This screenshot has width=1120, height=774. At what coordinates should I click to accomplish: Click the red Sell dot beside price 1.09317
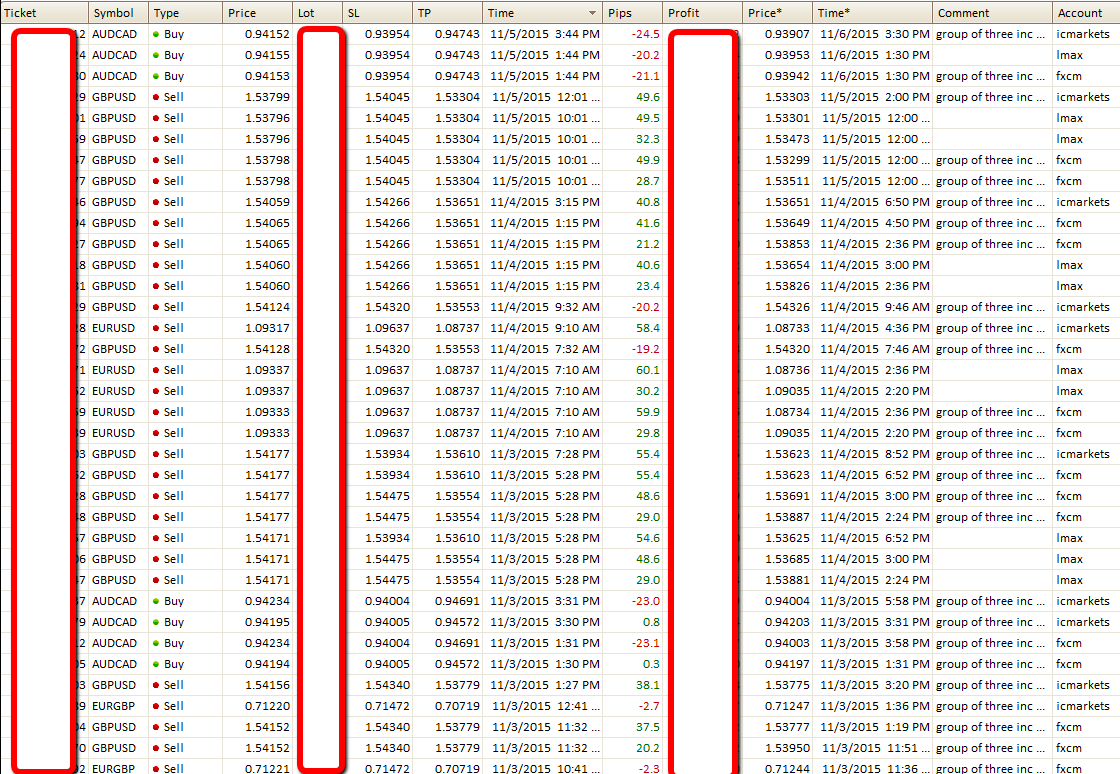(x=156, y=328)
